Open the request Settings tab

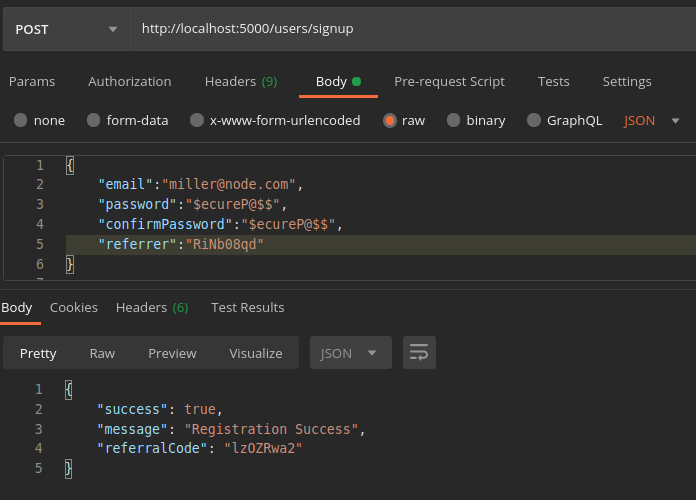(x=626, y=82)
